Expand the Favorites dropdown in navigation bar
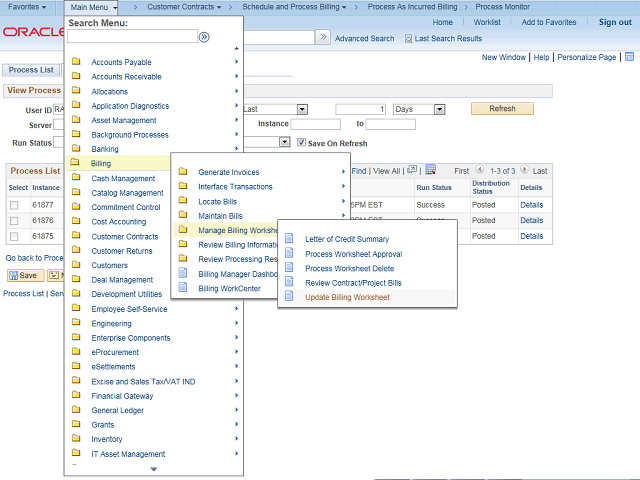The width and height of the screenshot is (640, 480). coord(32,7)
